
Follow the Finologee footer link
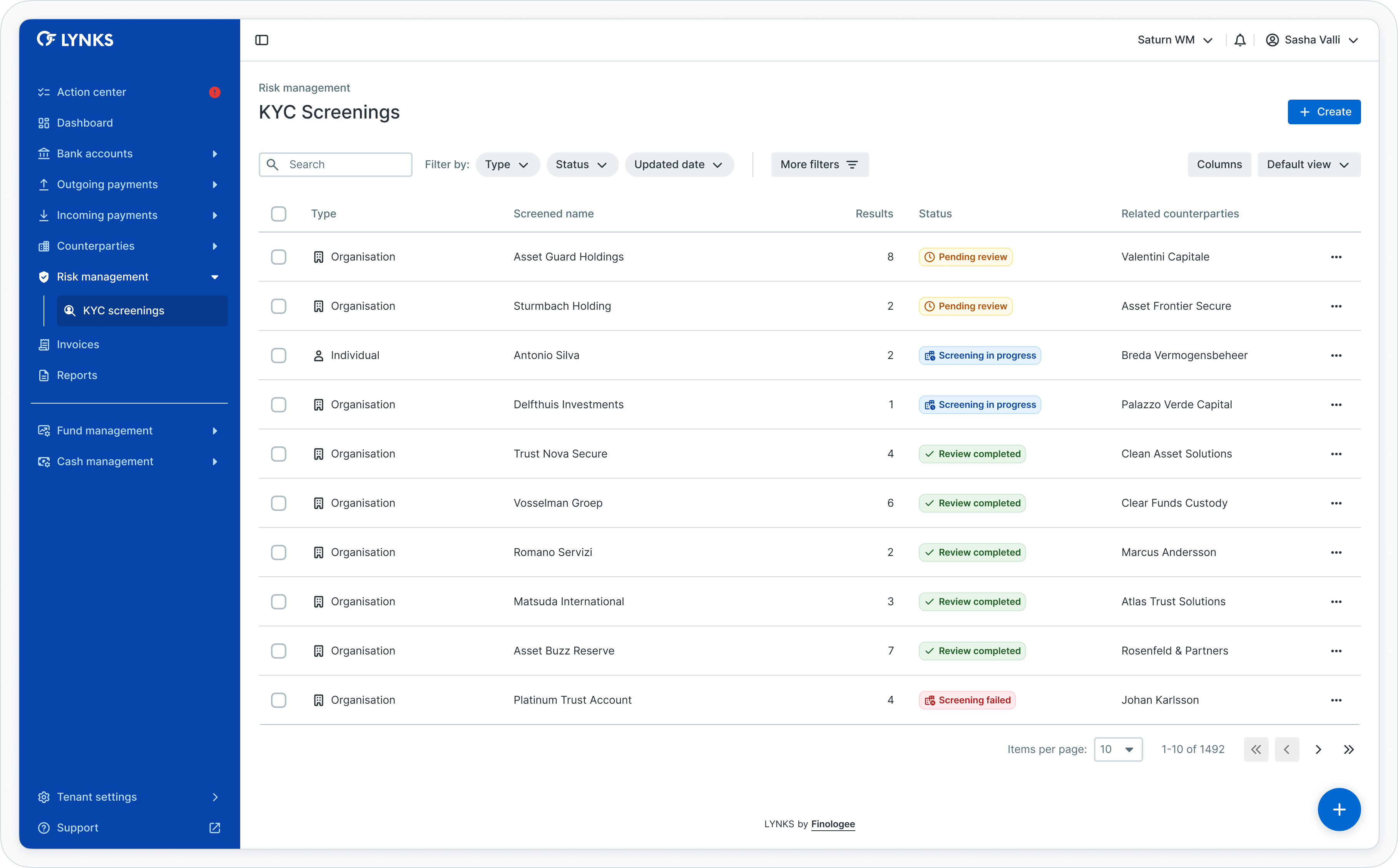point(833,824)
